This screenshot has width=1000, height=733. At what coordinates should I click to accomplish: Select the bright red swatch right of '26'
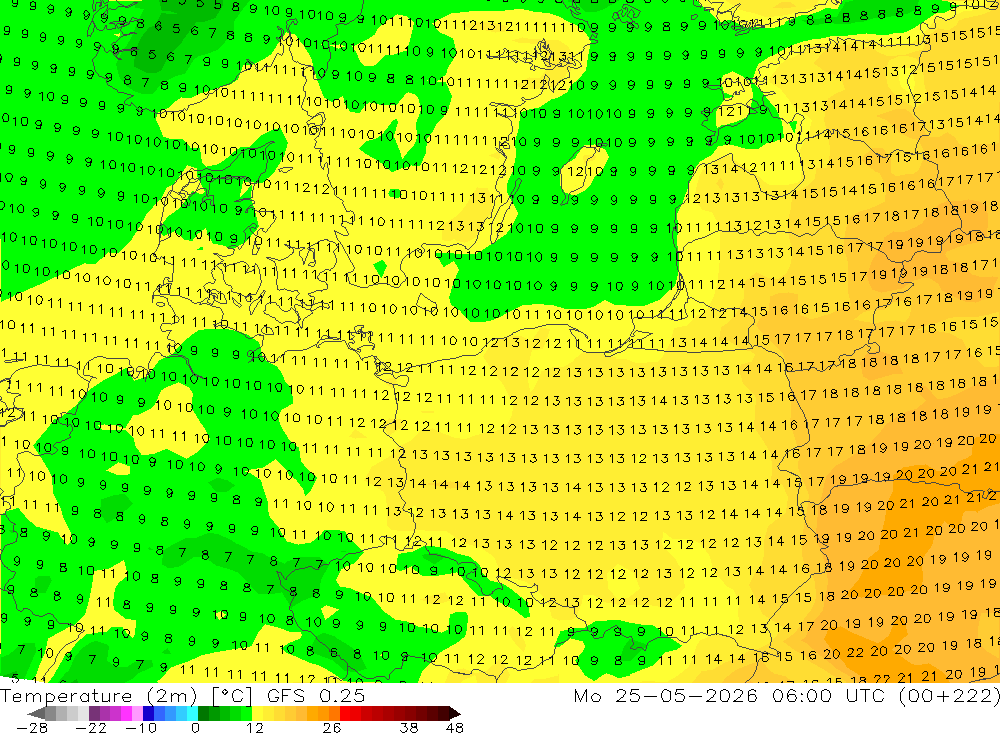click(x=345, y=713)
